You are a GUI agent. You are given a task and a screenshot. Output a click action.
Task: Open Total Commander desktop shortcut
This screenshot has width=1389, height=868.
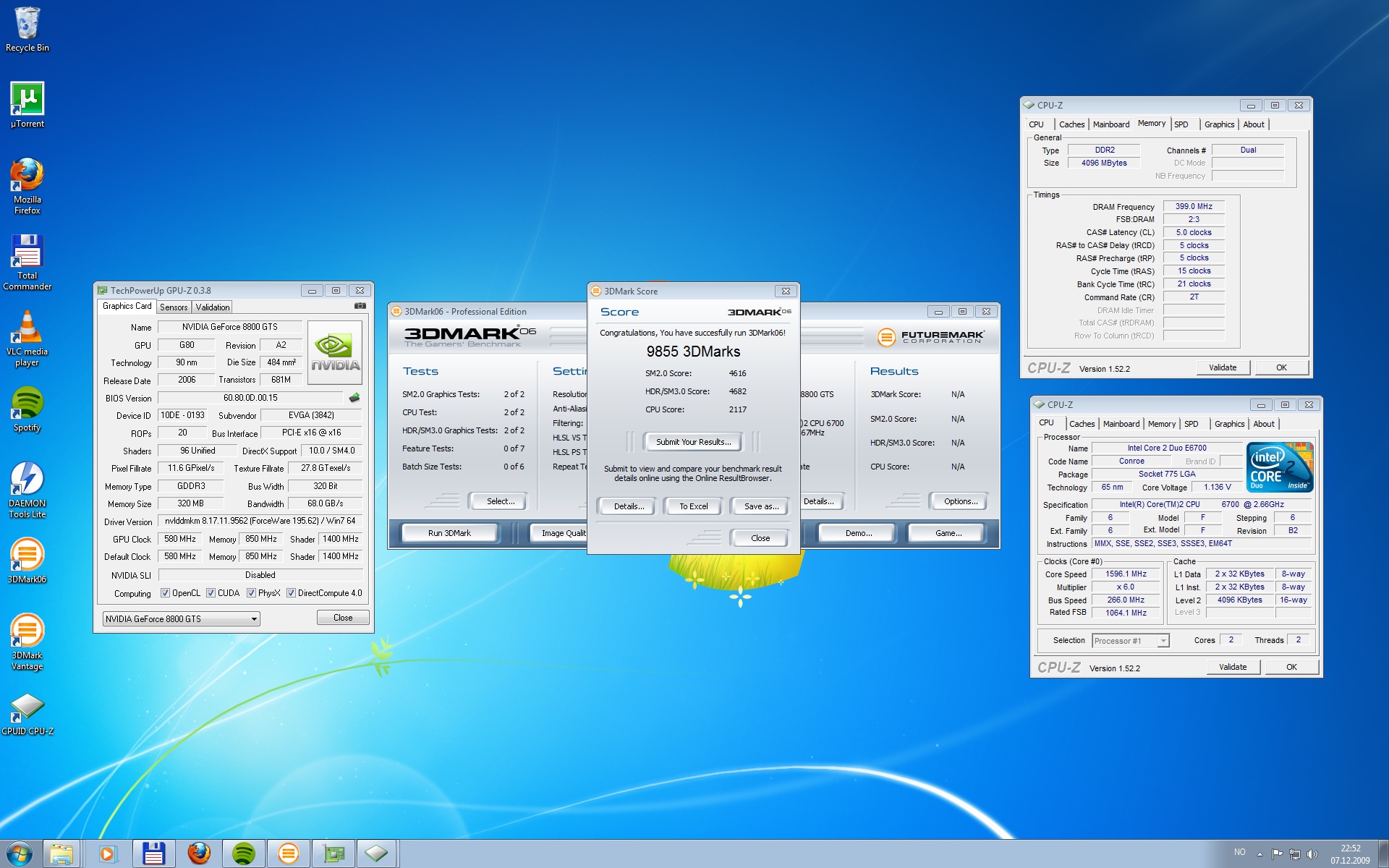pyautogui.click(x=27, y=262)
